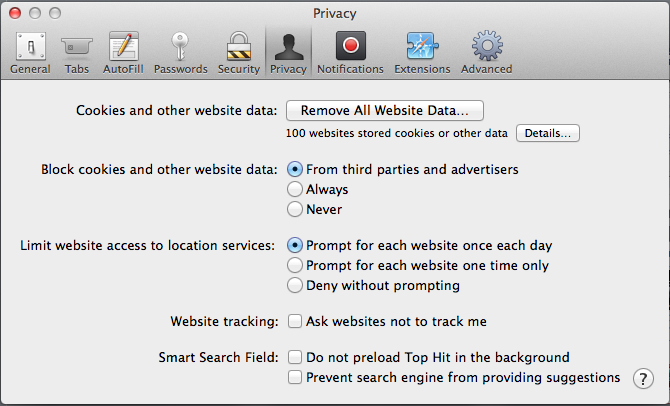Open the General preferences pane
Viewport: 670px width, 406px height.
click(x=29, y=52)
